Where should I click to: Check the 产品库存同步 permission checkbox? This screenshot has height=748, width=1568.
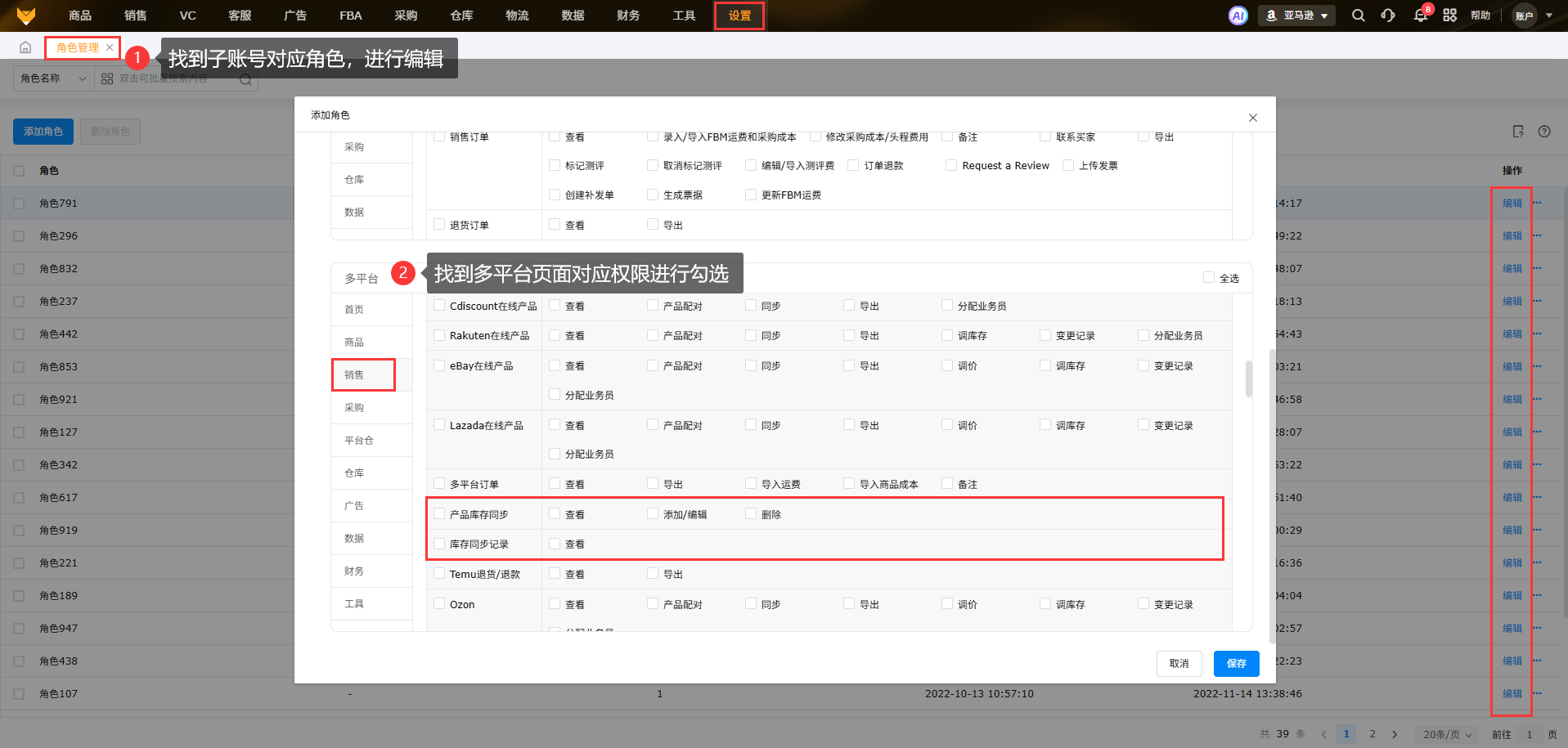[439, 514]
